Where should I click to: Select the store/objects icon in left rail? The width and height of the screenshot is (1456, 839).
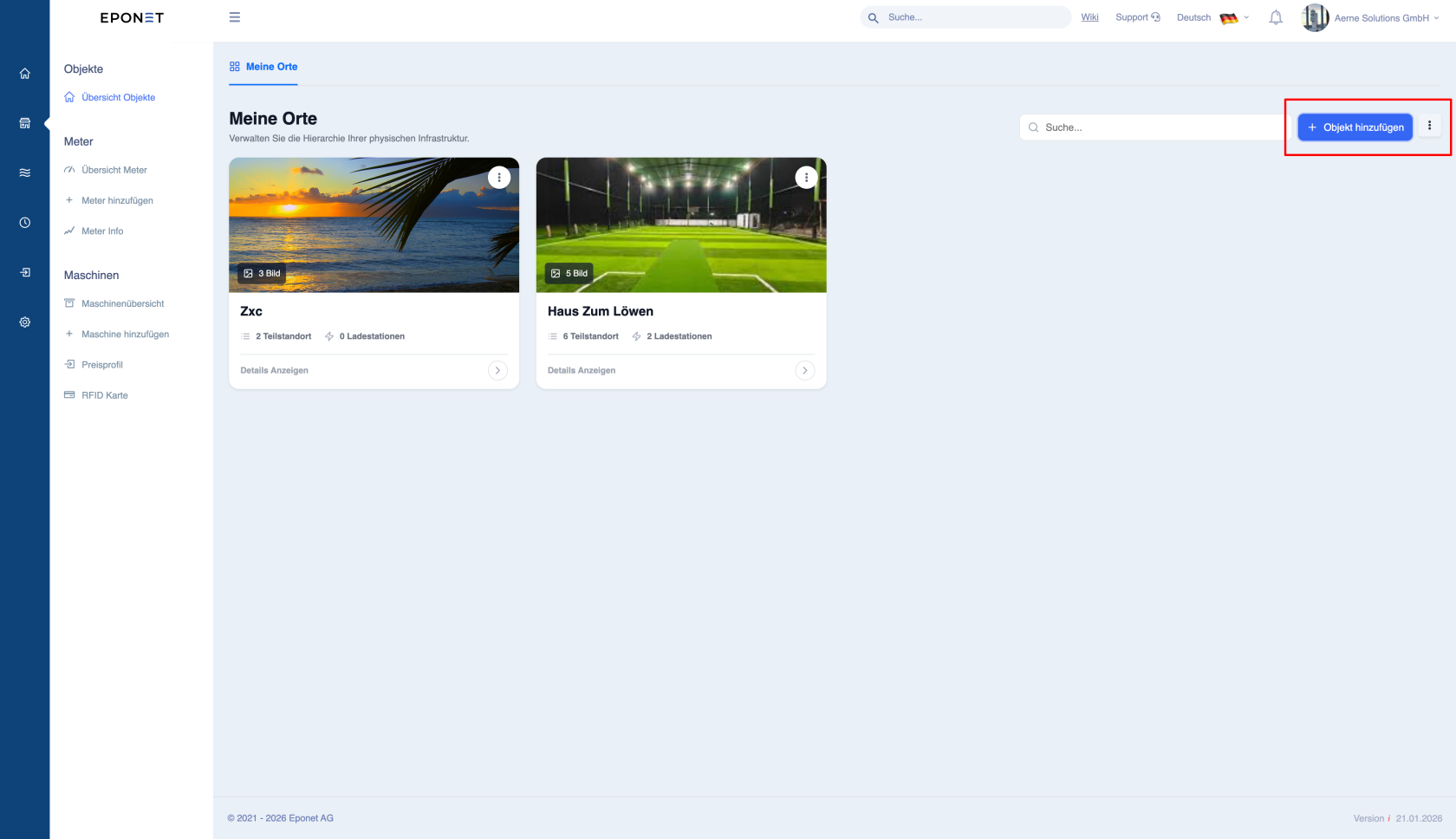[x=25, y=123]
